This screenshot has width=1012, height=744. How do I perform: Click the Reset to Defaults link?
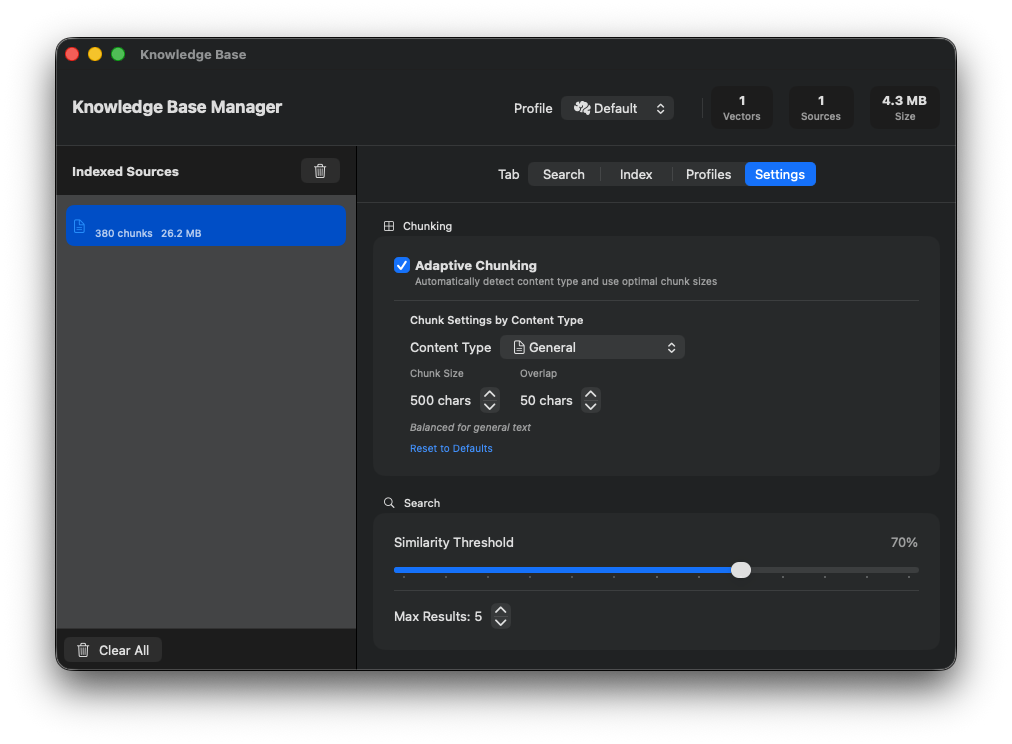[x=451, y=448]
